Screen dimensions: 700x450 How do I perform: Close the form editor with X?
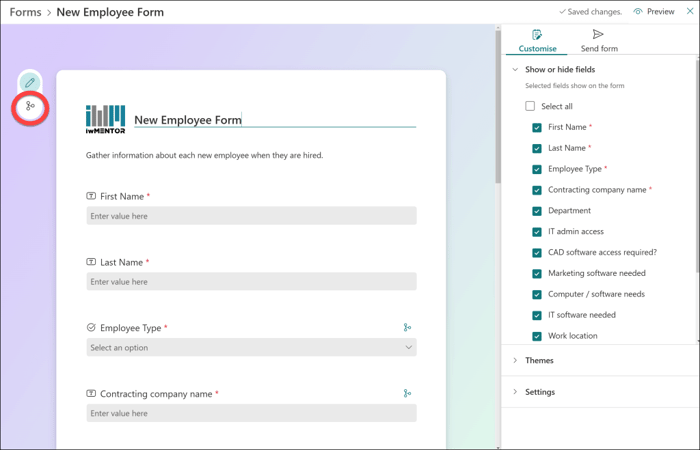(x=689, y=12)
